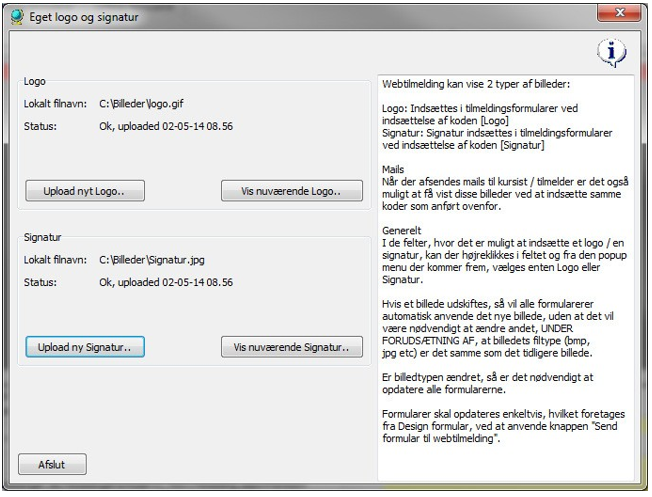Viewport: 652px width, 497px height.
Task: Close the Eget logo og signatur window
Action: click(619, 13)
